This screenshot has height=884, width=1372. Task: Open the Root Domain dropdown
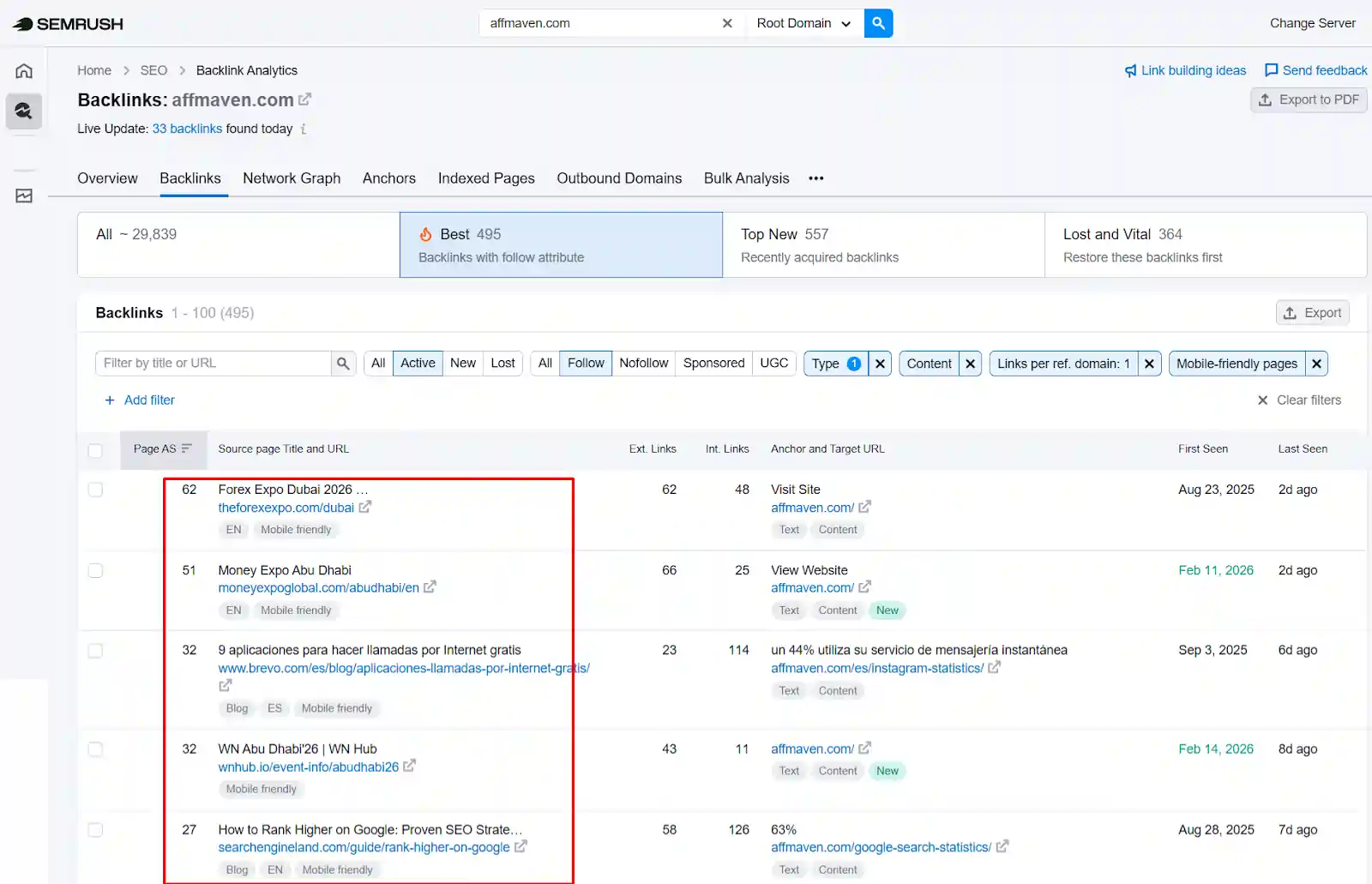[x=802, y=23]
